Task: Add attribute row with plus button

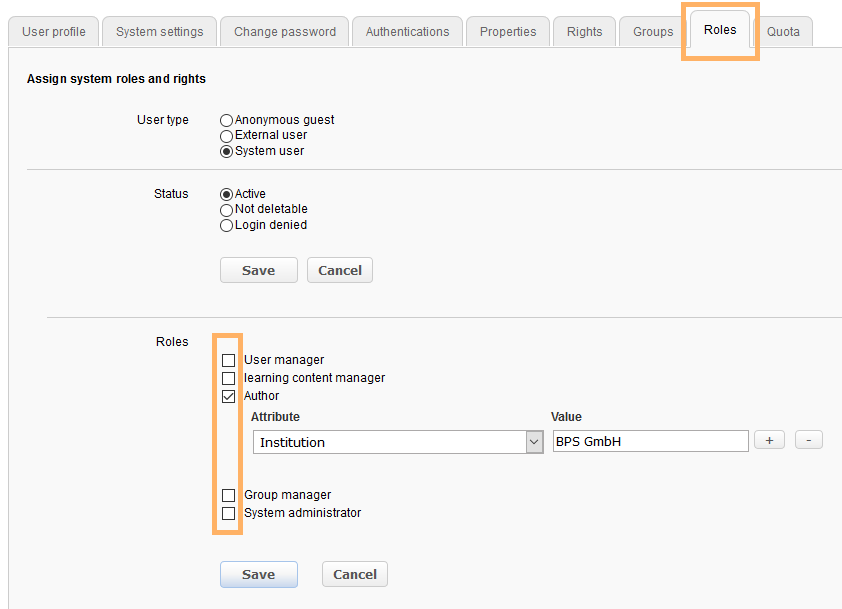Action: tap(768, 440)
